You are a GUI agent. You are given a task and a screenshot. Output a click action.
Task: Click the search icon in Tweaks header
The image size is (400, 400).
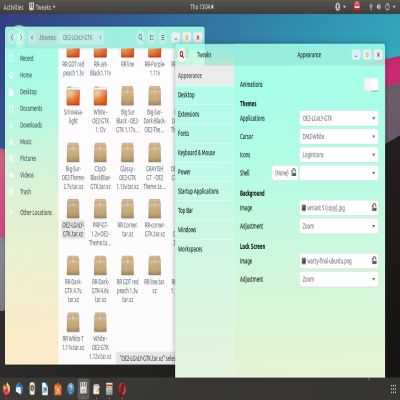point(182,54)
